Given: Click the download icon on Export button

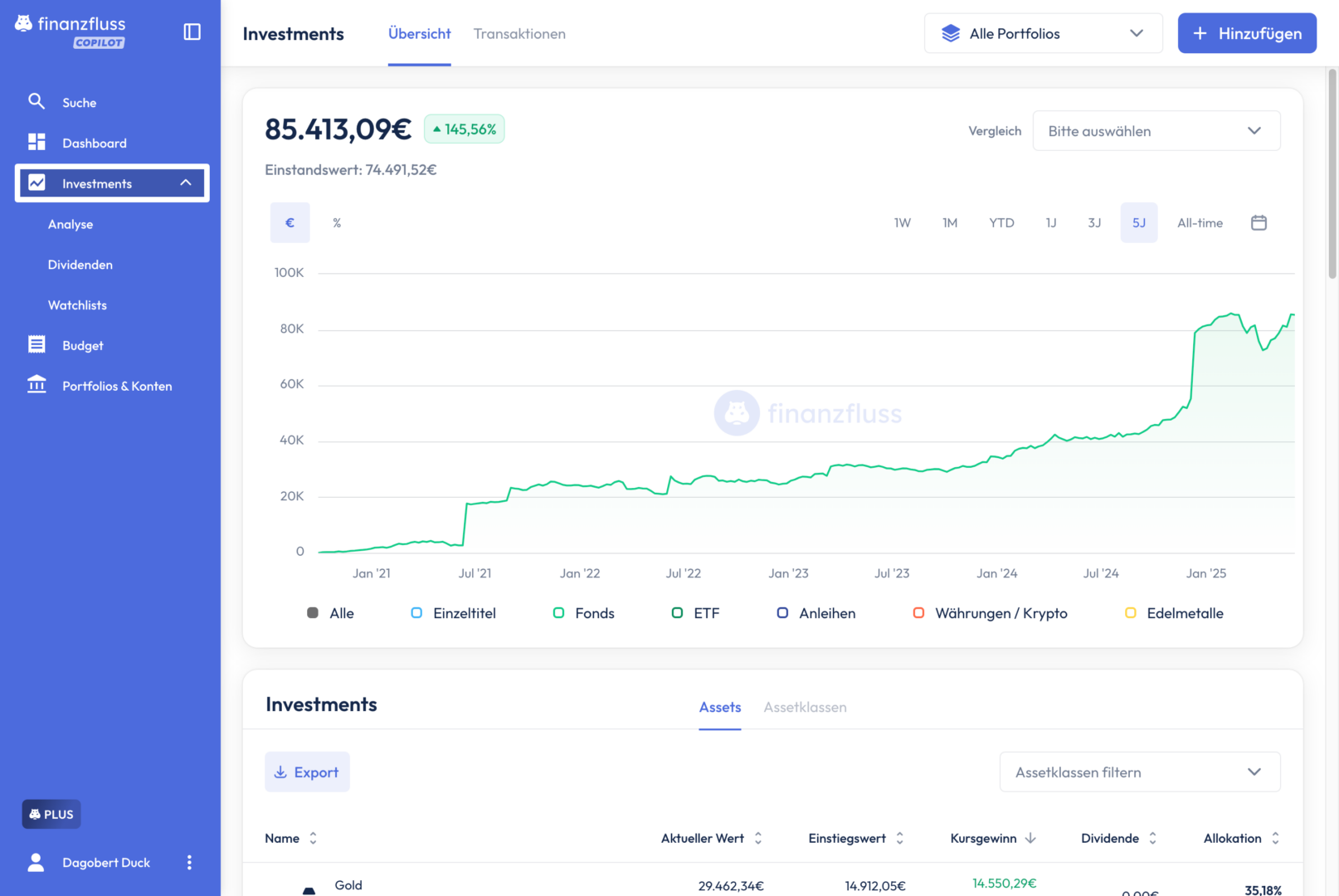Looking at the screenshot, I should tap(280, 772).
